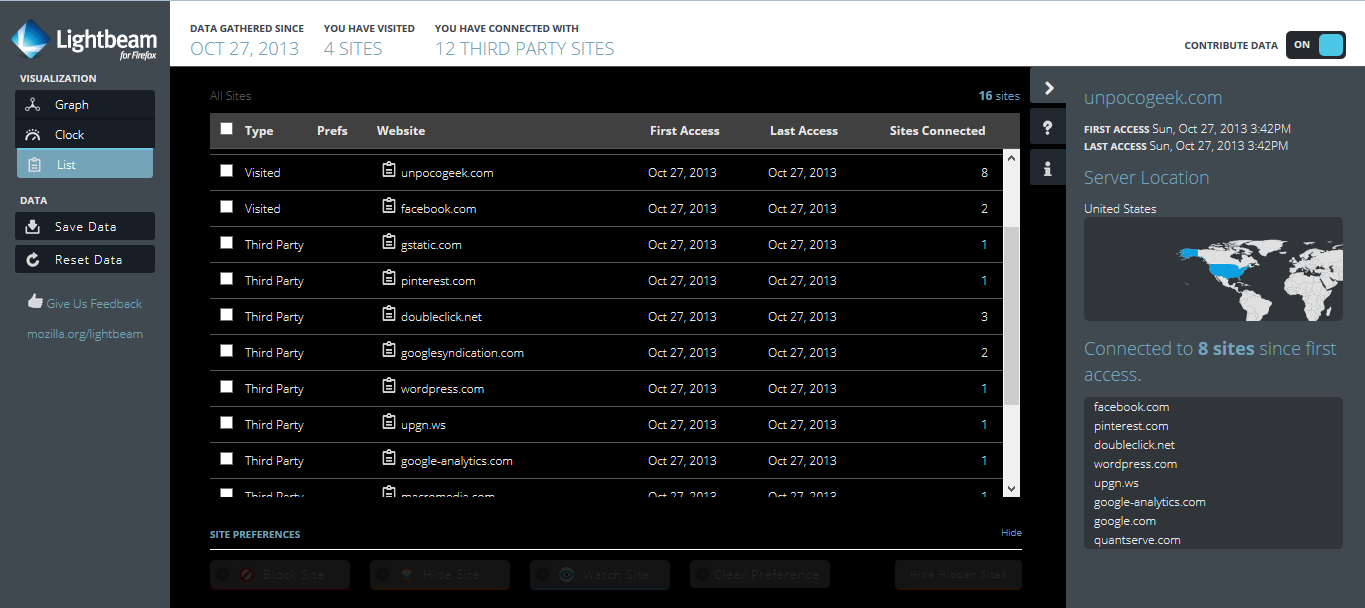The image size is (1365, 608).
Task: Click the clipboard icon beside googlesyndication.com
Action: (x=389, y=351)
